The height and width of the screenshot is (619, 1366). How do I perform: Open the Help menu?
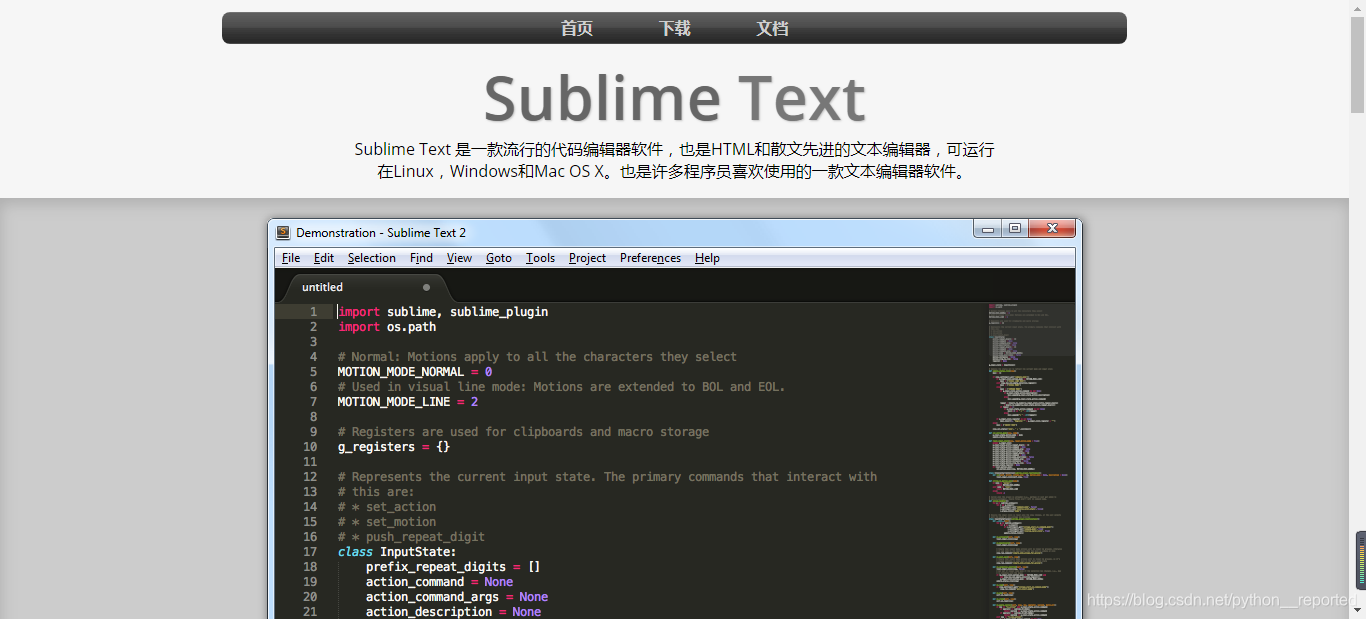[707, 258]
